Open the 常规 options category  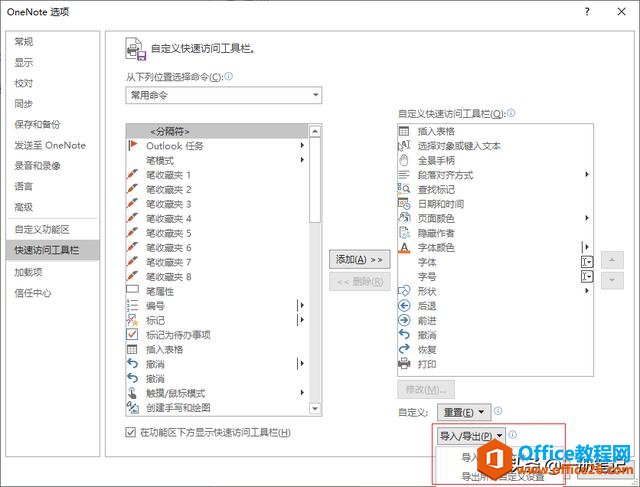53,42
